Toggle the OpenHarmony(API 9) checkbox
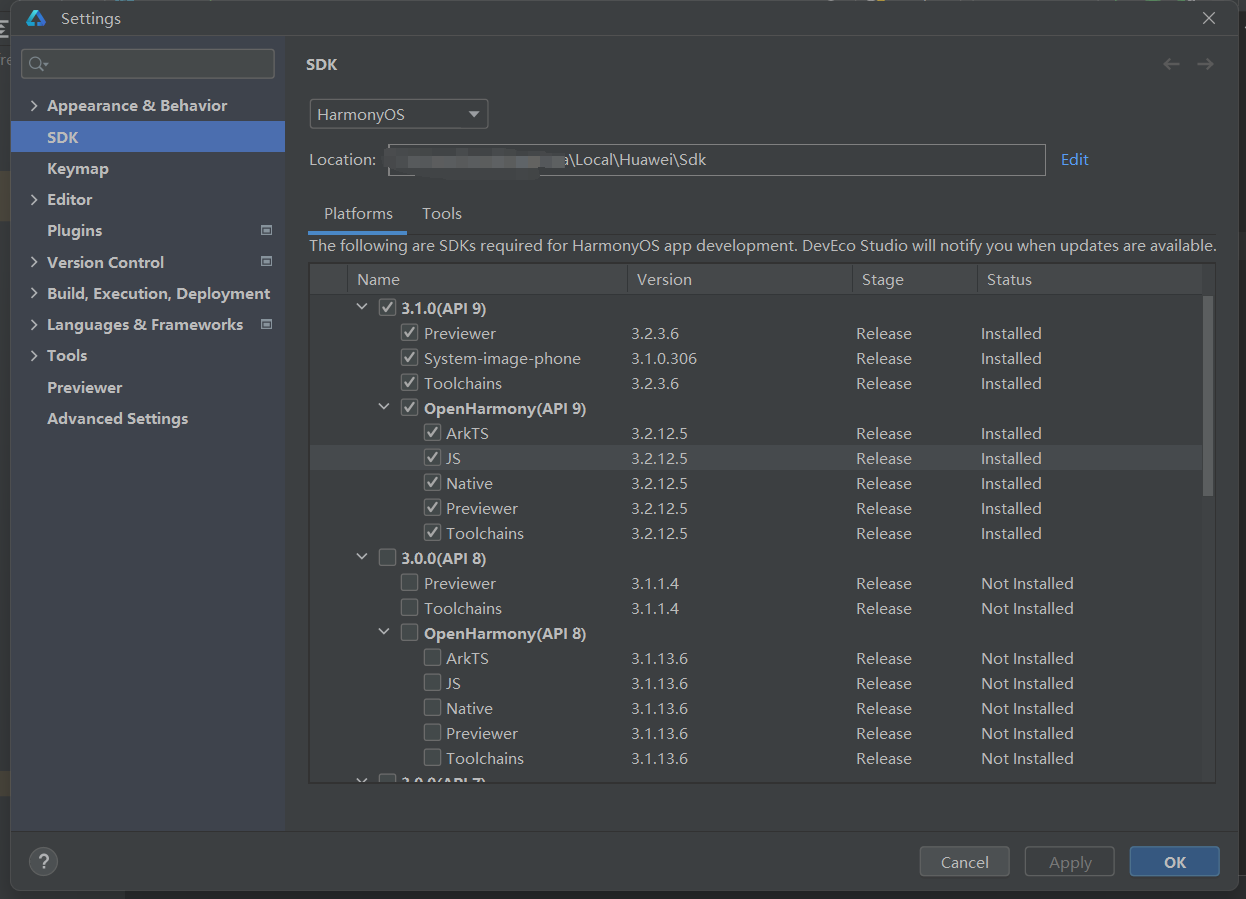 click(x=409, y=408)
